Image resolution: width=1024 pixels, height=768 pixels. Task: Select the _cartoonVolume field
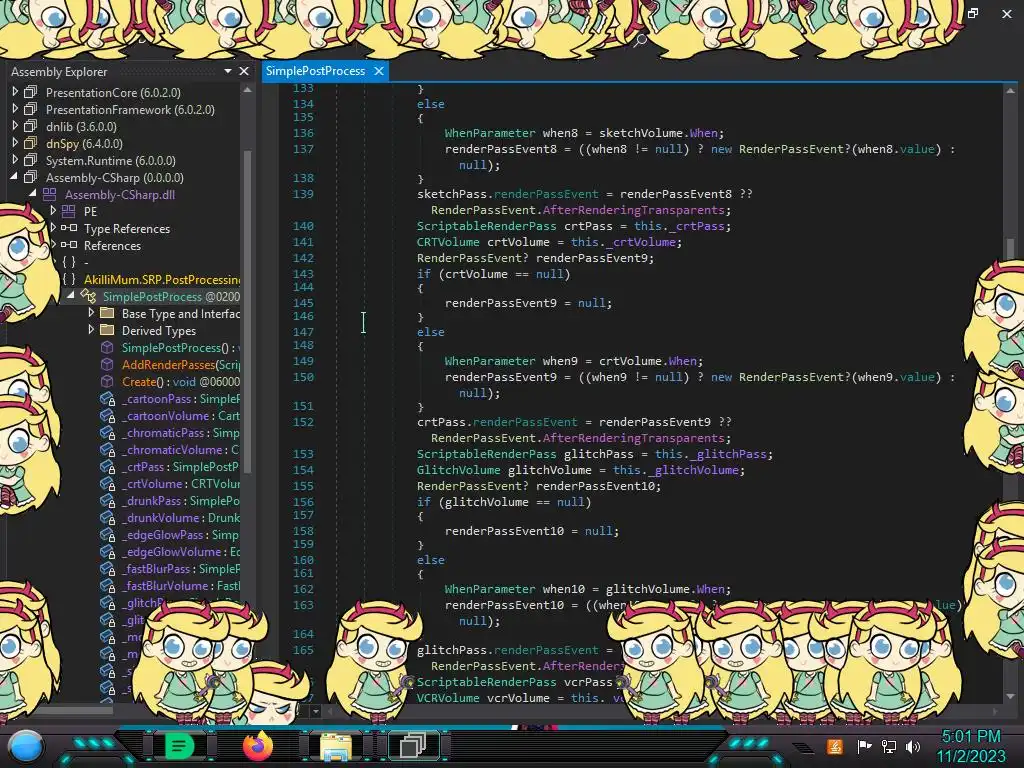click(180, 415)
